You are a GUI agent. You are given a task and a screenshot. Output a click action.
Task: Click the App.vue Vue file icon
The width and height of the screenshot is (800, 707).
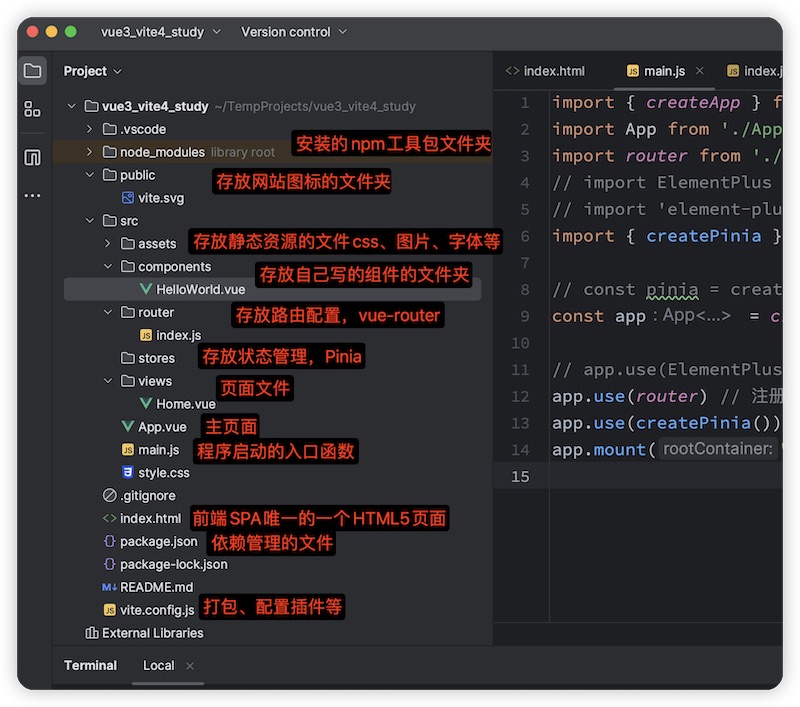point(128,426)
